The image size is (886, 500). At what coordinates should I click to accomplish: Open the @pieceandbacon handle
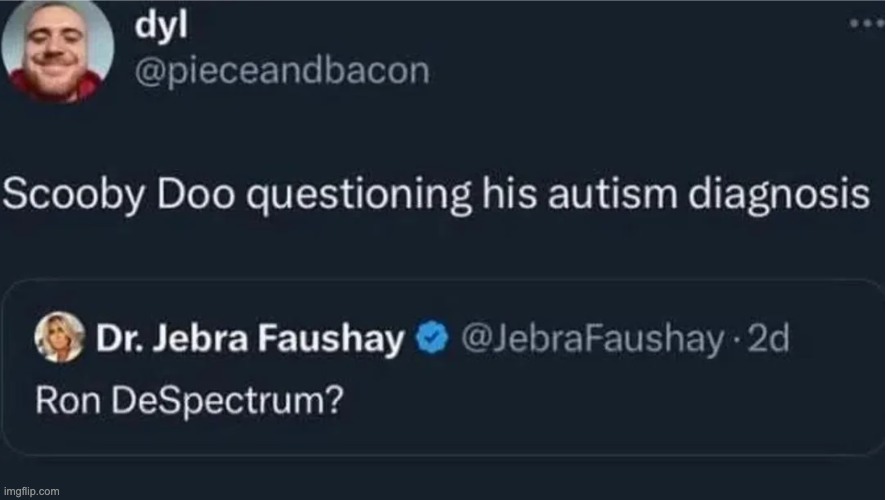(281, 71)
